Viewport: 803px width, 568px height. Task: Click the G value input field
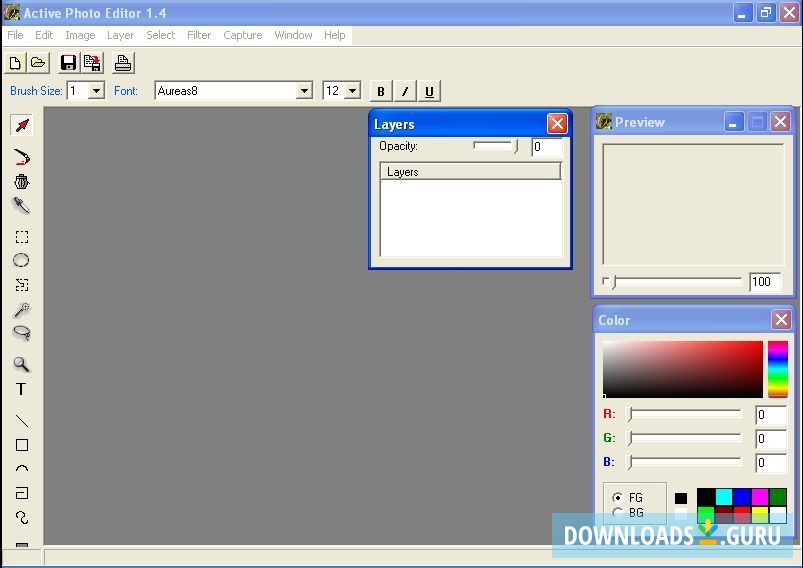click(x=771, y=438)
